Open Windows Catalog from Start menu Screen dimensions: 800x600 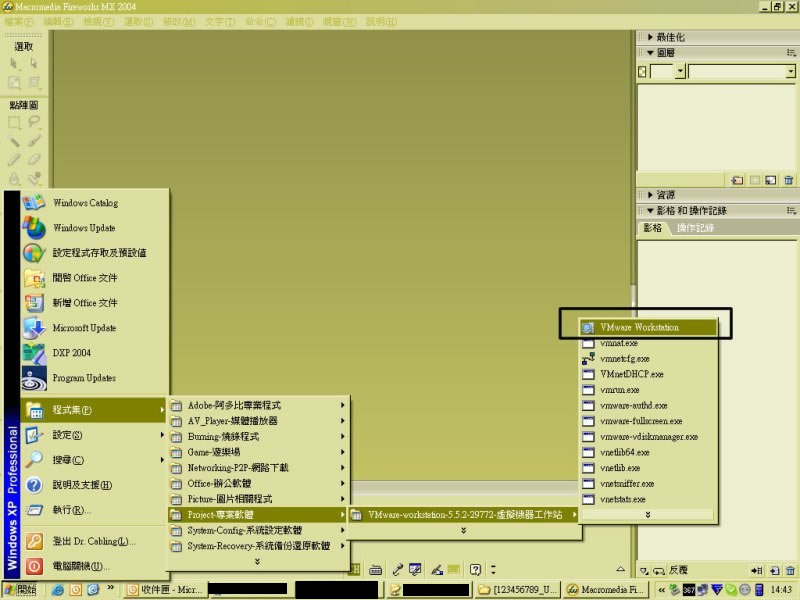point(94,203)
